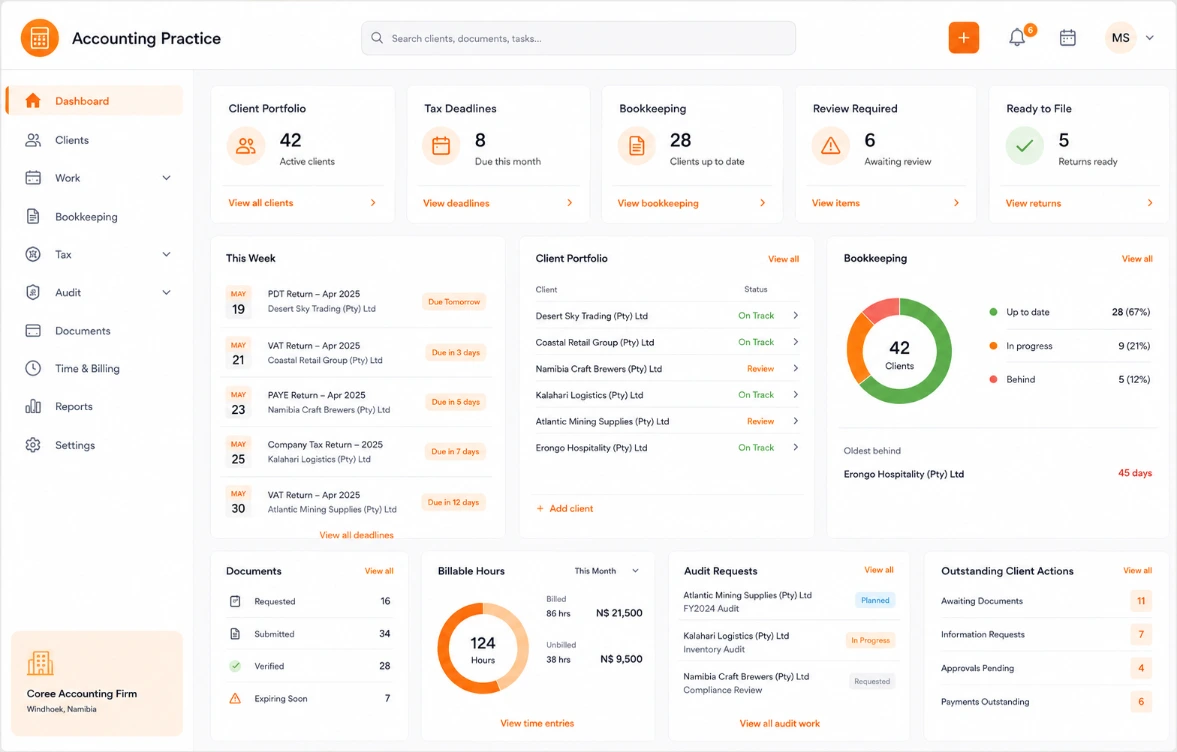
Task: Click the arrow next to View items
Action: coord(956,203)
